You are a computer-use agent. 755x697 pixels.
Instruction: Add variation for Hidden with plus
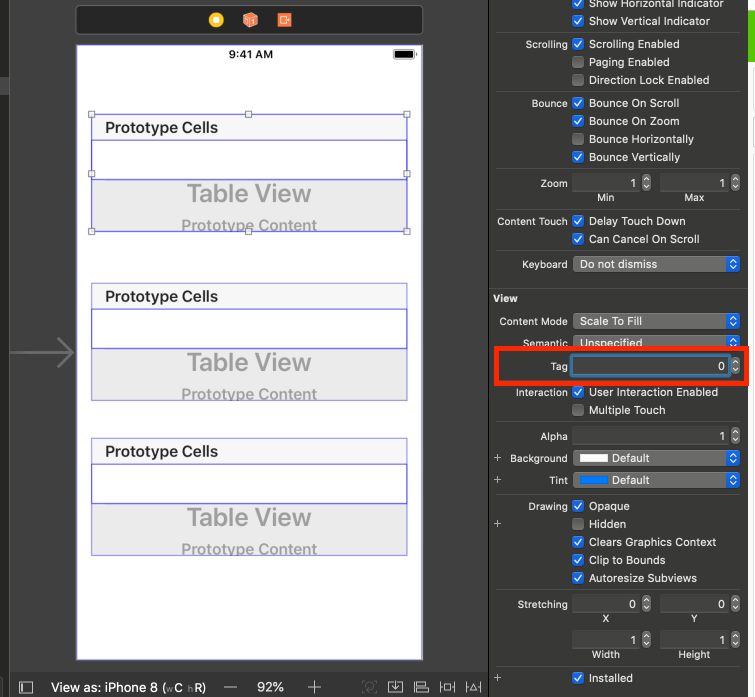(x=498, y=524)
